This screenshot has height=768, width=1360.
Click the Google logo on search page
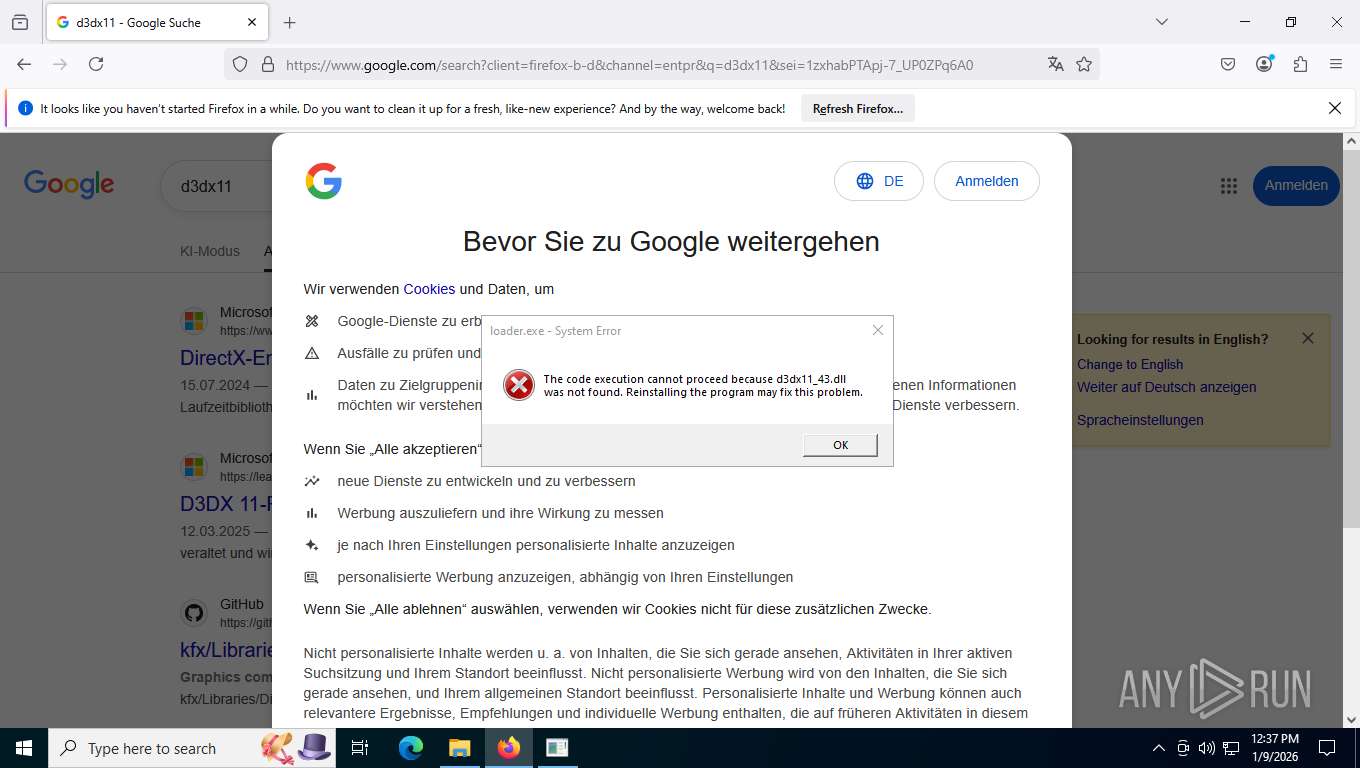[x=69, y=184]
